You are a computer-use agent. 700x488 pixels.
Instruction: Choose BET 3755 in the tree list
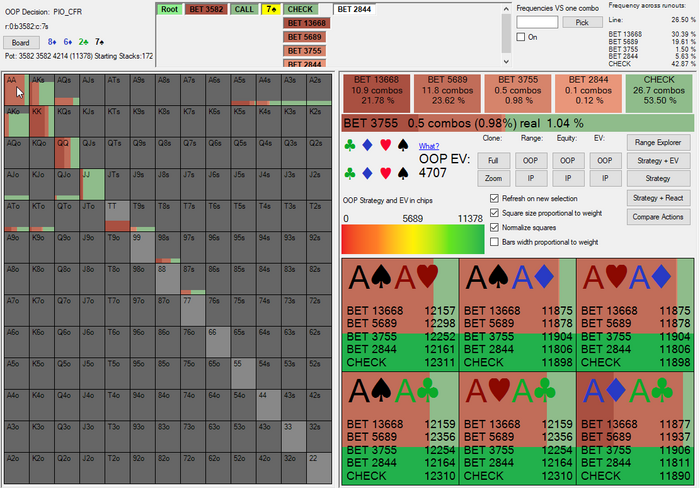tap(304, 50)
